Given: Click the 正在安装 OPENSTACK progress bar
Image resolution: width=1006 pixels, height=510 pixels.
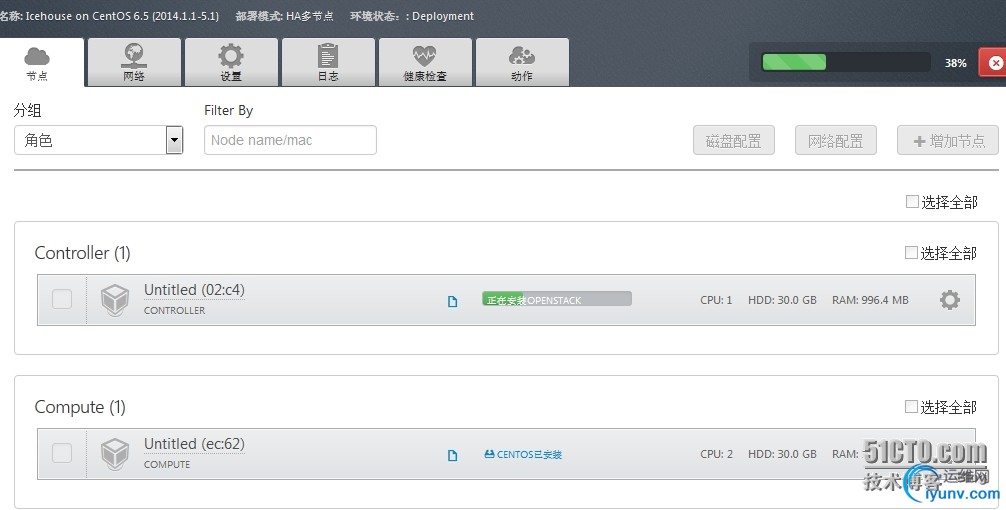Looking at the screenshot, I should coord(557,299).
